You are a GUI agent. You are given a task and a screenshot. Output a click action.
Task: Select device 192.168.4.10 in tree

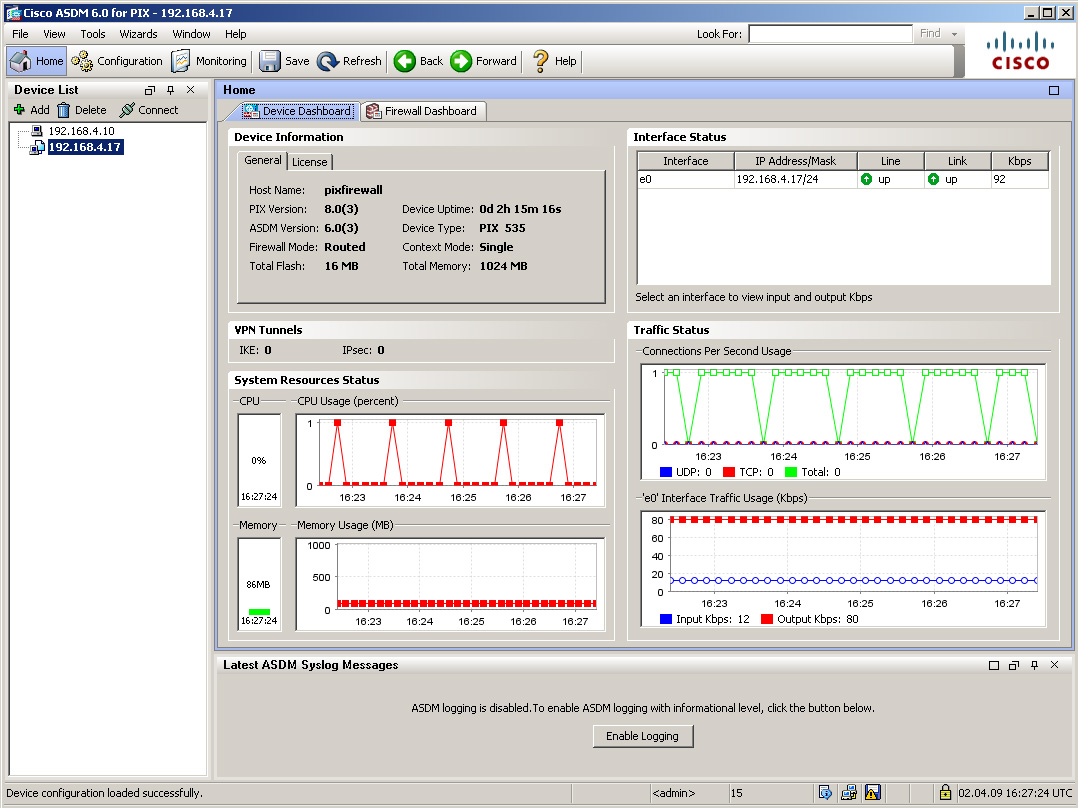click(x=80, y=131)
